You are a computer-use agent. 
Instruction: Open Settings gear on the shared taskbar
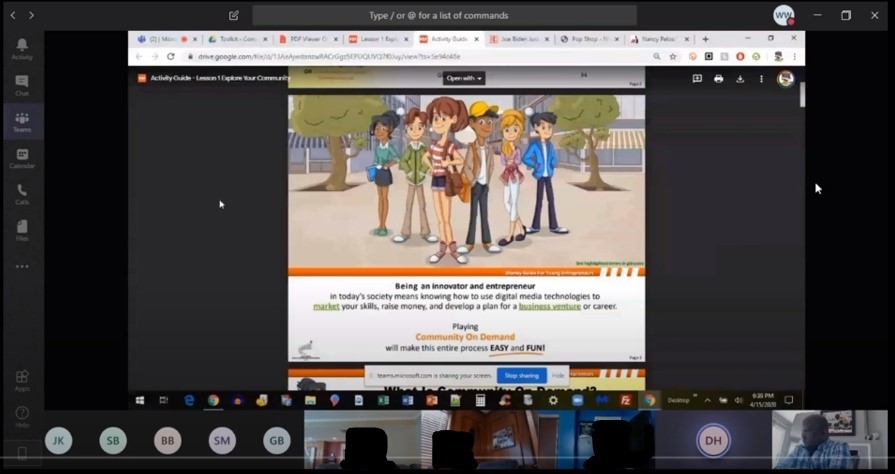tap(553, 400)
